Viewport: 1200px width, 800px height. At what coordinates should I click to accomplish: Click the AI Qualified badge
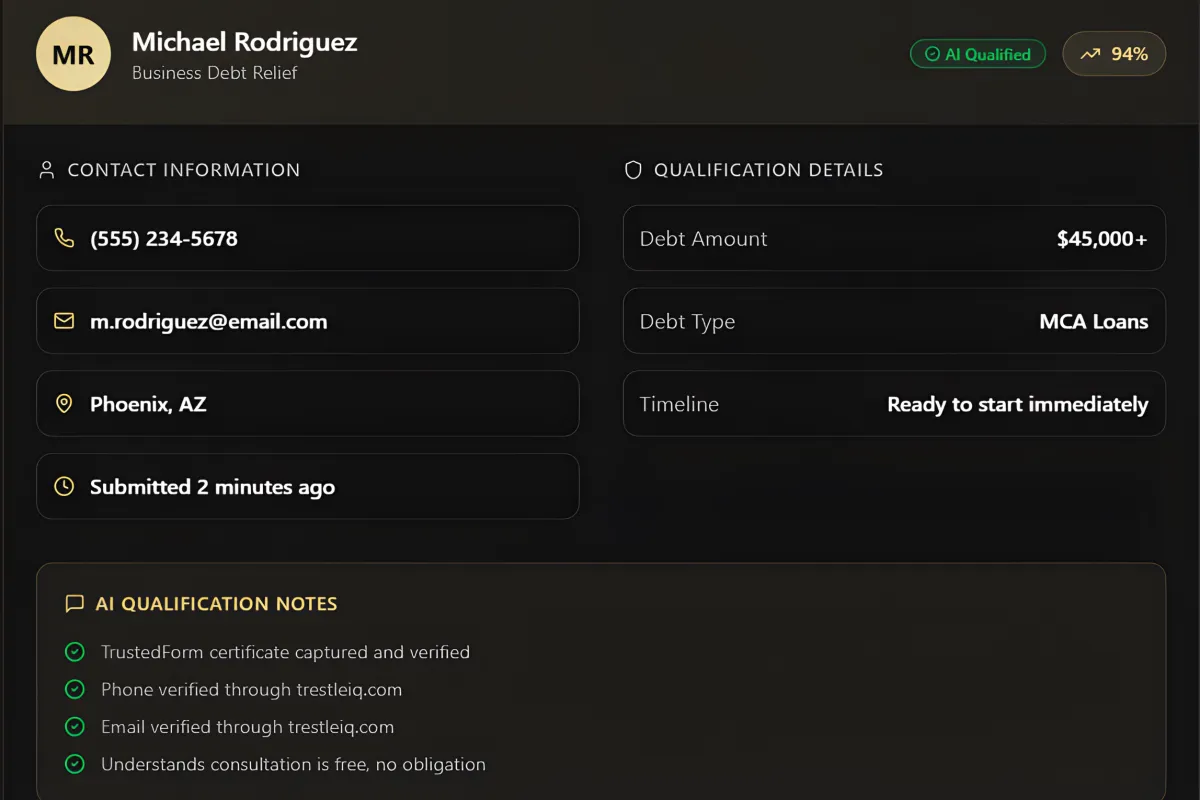tap(977, 54)
